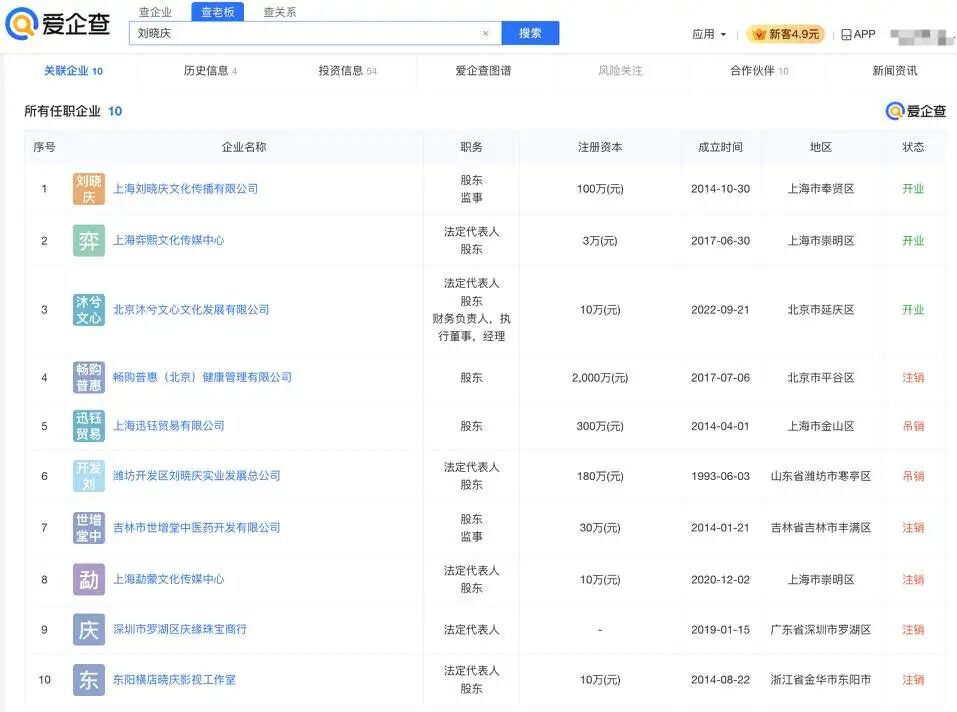Click the 迅钰贸易 company avatar icon
Viewport: 957px width, 712px height.
pyautogui.click(x=88, y=426)
